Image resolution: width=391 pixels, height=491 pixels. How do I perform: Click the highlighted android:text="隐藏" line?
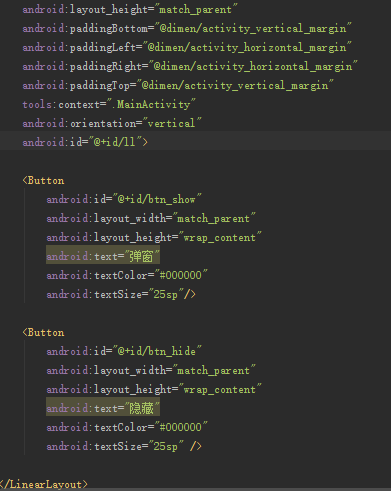coord(103,408)
